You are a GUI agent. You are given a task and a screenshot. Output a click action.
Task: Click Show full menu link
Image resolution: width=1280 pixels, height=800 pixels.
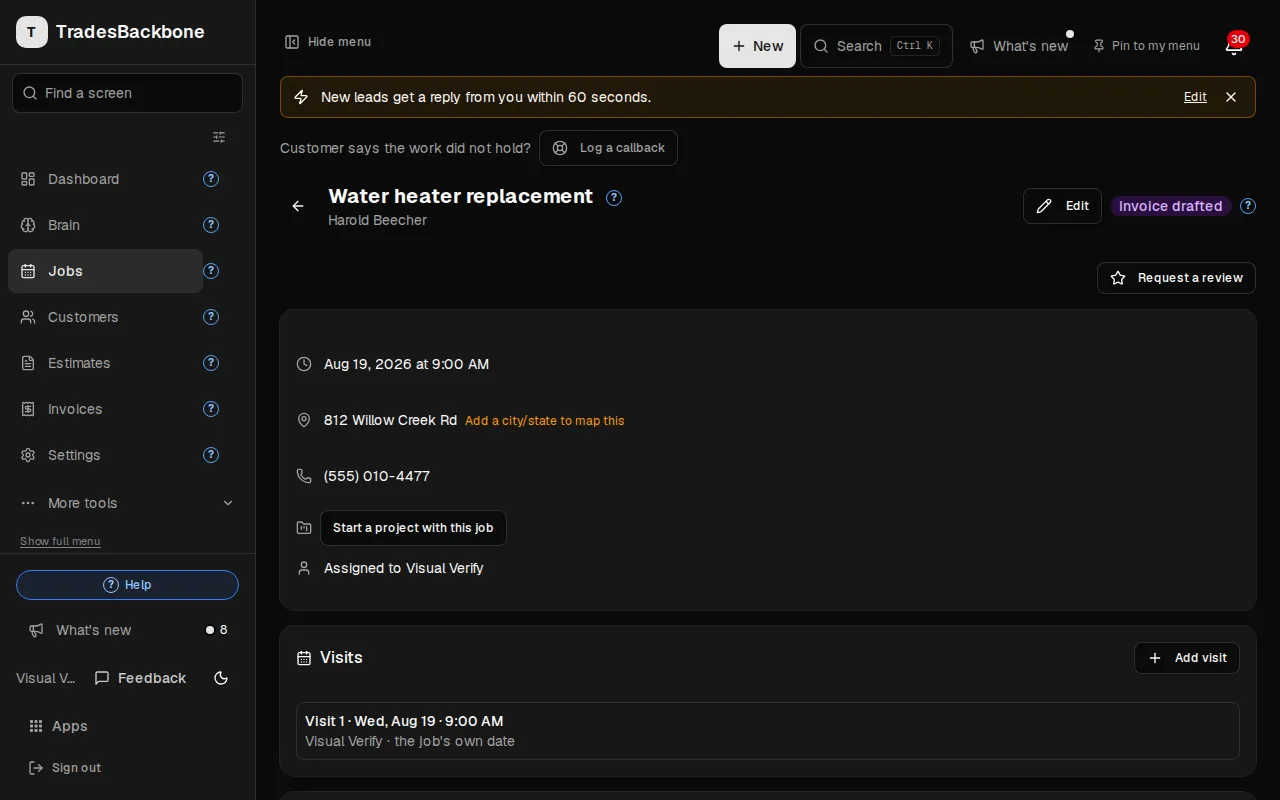pos(60,541)
